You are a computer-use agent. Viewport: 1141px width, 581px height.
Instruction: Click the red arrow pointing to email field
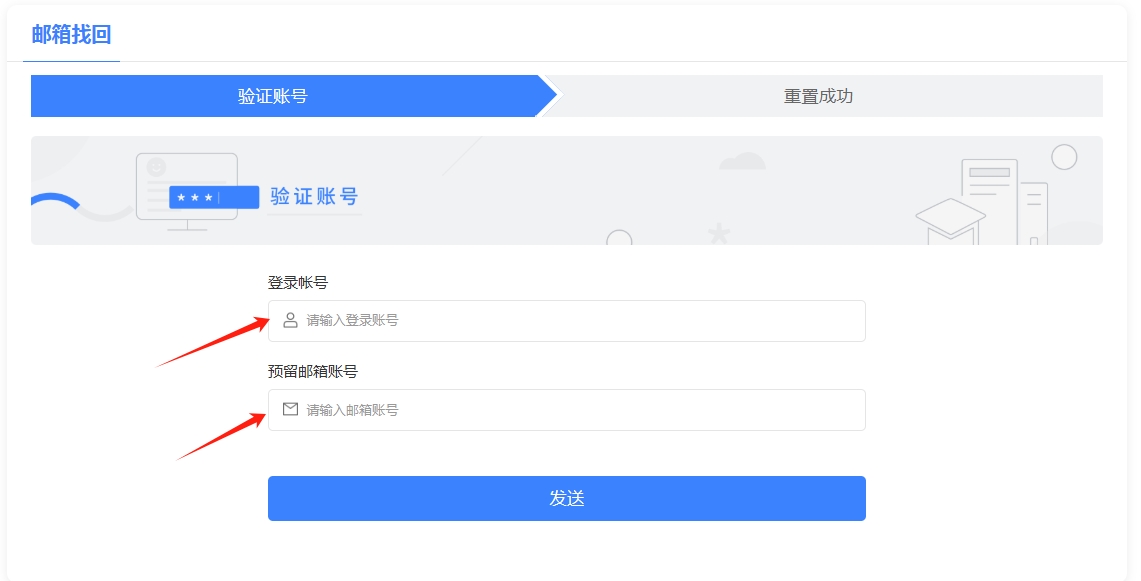coord(222,435)
